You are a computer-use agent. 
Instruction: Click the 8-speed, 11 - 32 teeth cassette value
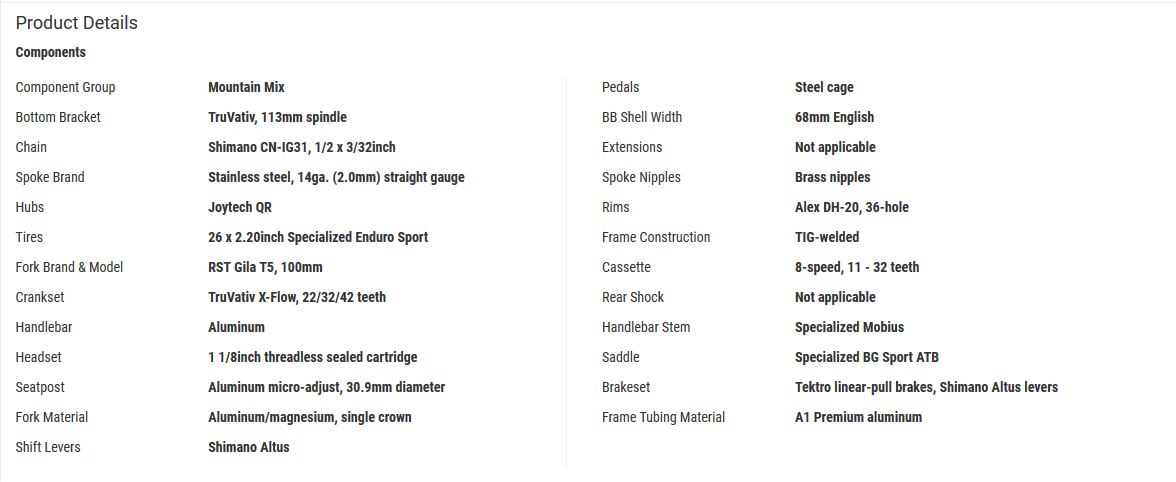click(857, 268)
